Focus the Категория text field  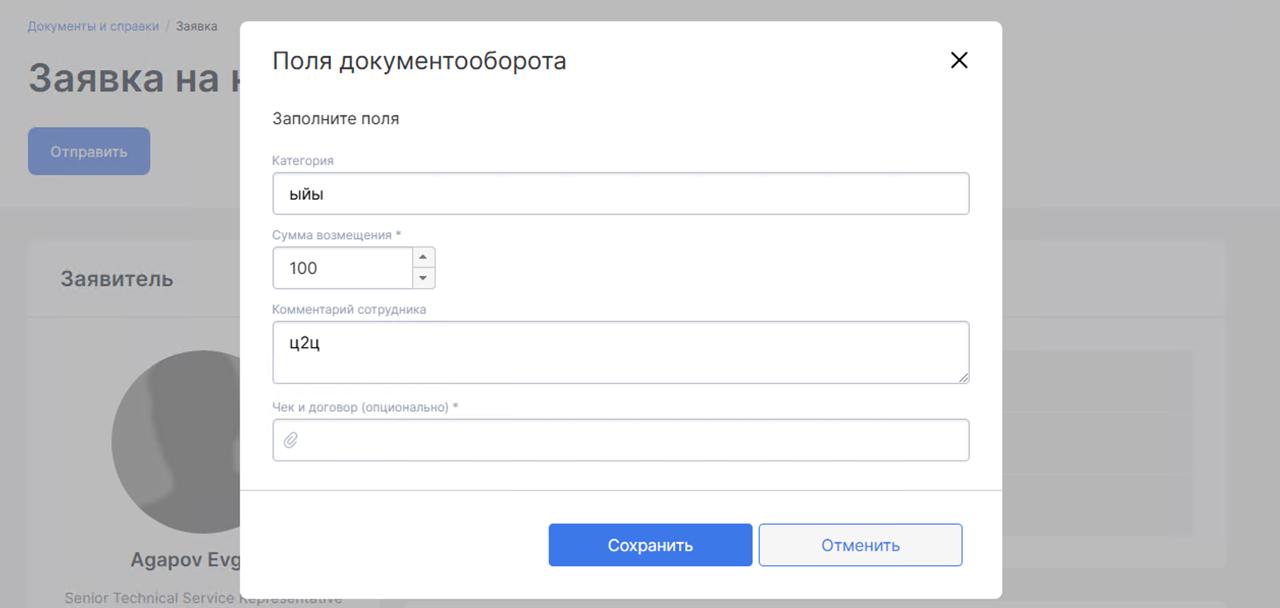tap(620, 194)
